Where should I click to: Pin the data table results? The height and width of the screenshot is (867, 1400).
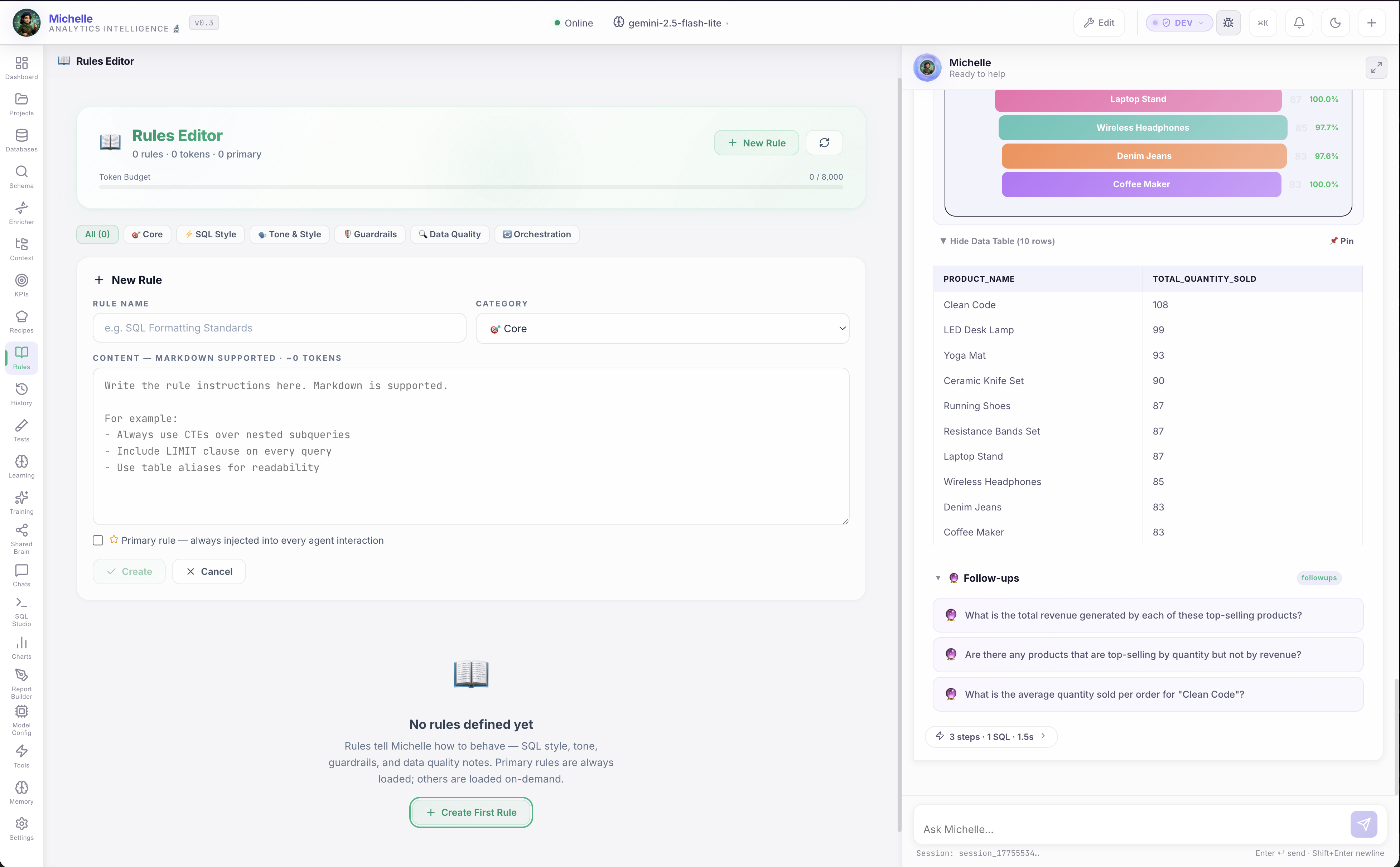click(x=1342, y=241)
